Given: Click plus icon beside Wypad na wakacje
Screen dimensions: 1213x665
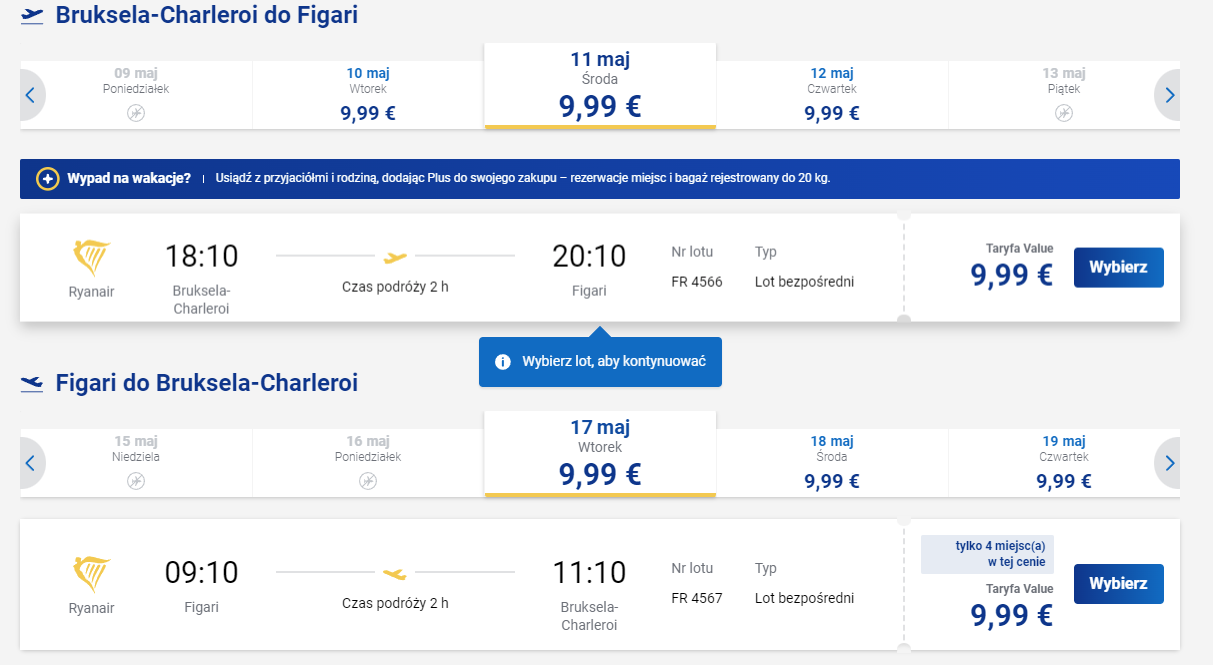Looking at the screenshot, I should (47, 179).
